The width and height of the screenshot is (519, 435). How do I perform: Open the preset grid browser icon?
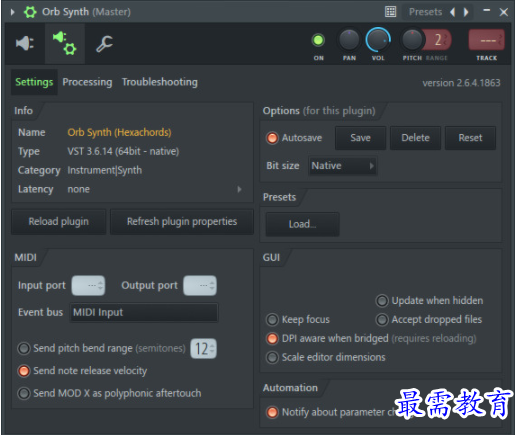coord(390,12)
